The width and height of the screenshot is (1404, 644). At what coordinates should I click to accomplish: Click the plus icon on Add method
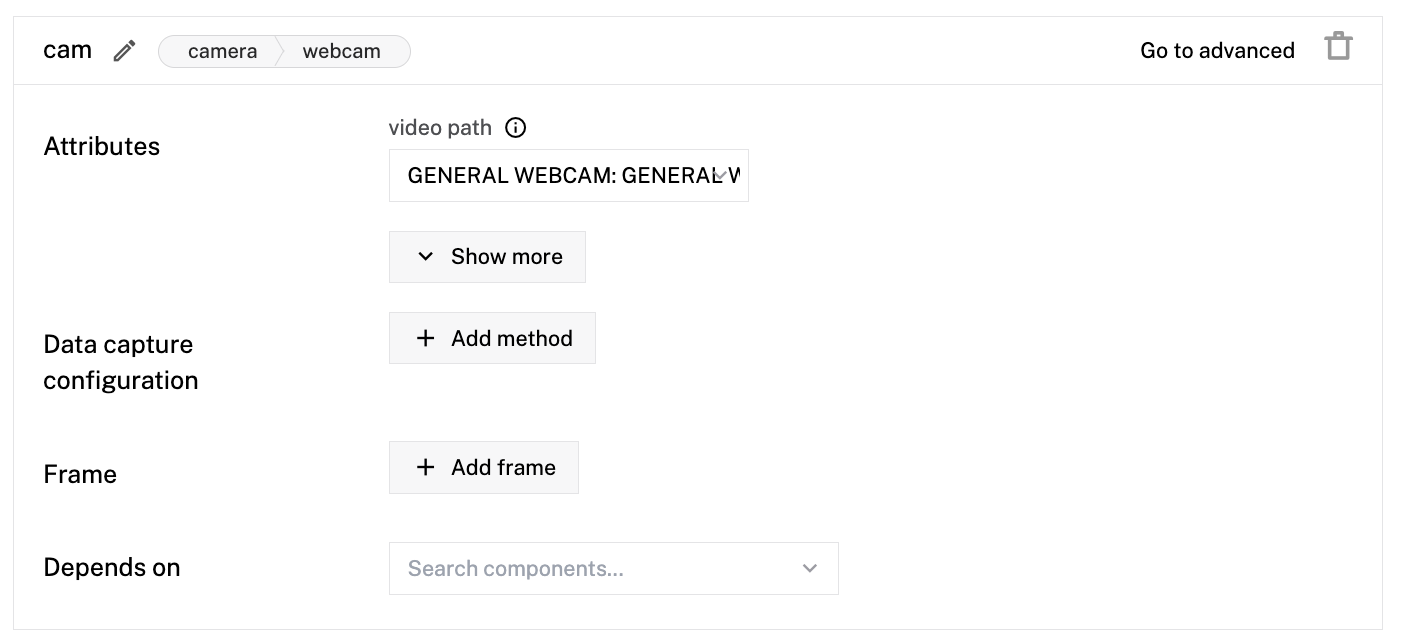tap(425, 338)
